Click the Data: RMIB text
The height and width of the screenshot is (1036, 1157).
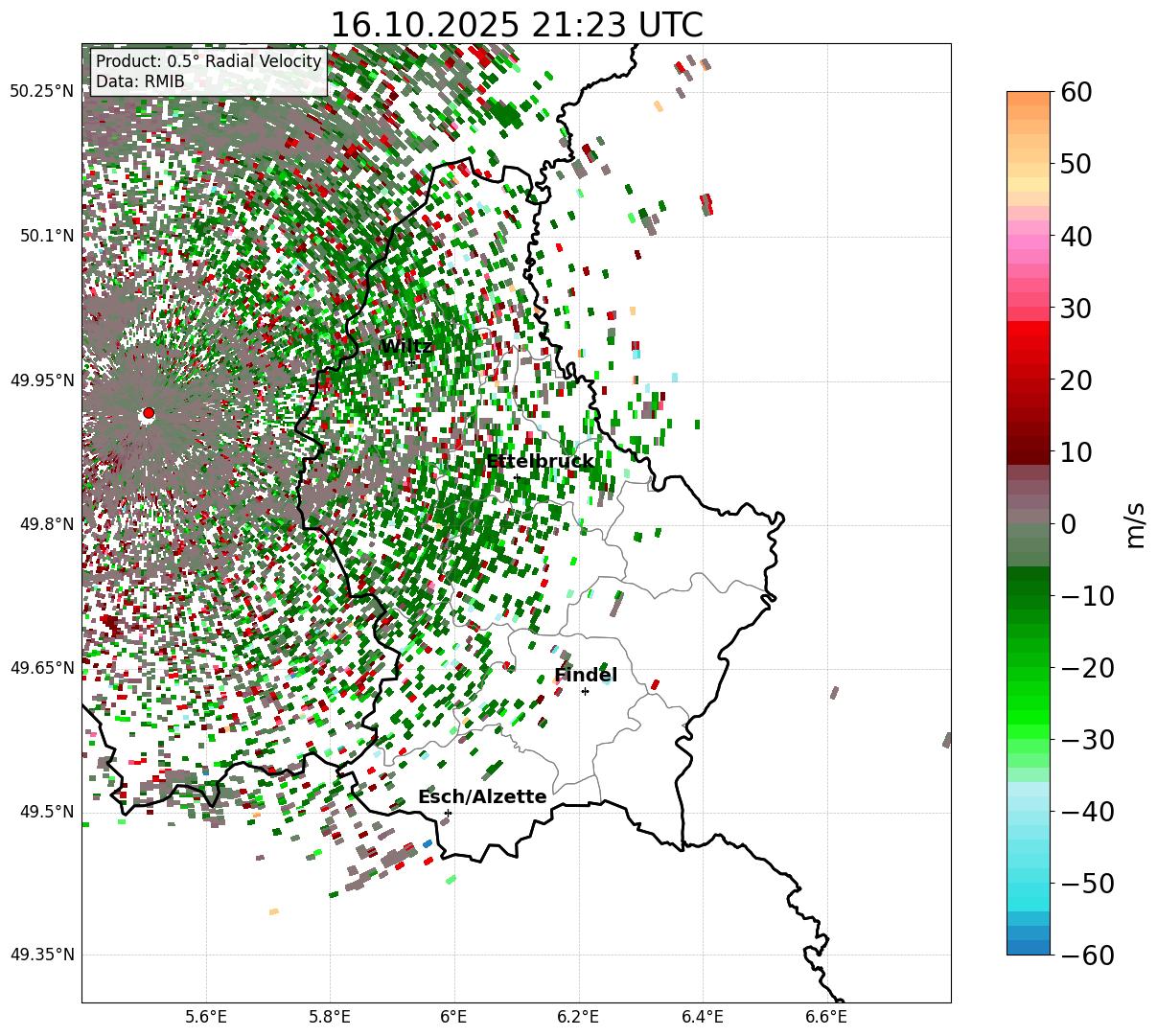coord(140,82)
